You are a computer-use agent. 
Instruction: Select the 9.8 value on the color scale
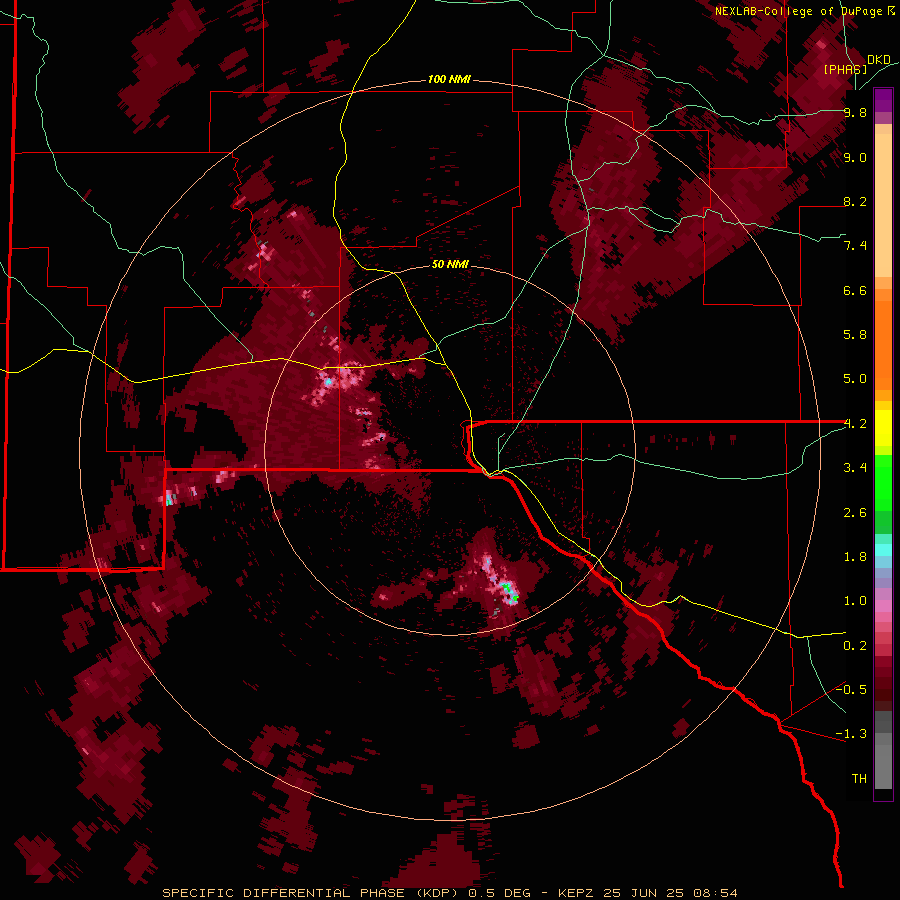click(855, 112)
